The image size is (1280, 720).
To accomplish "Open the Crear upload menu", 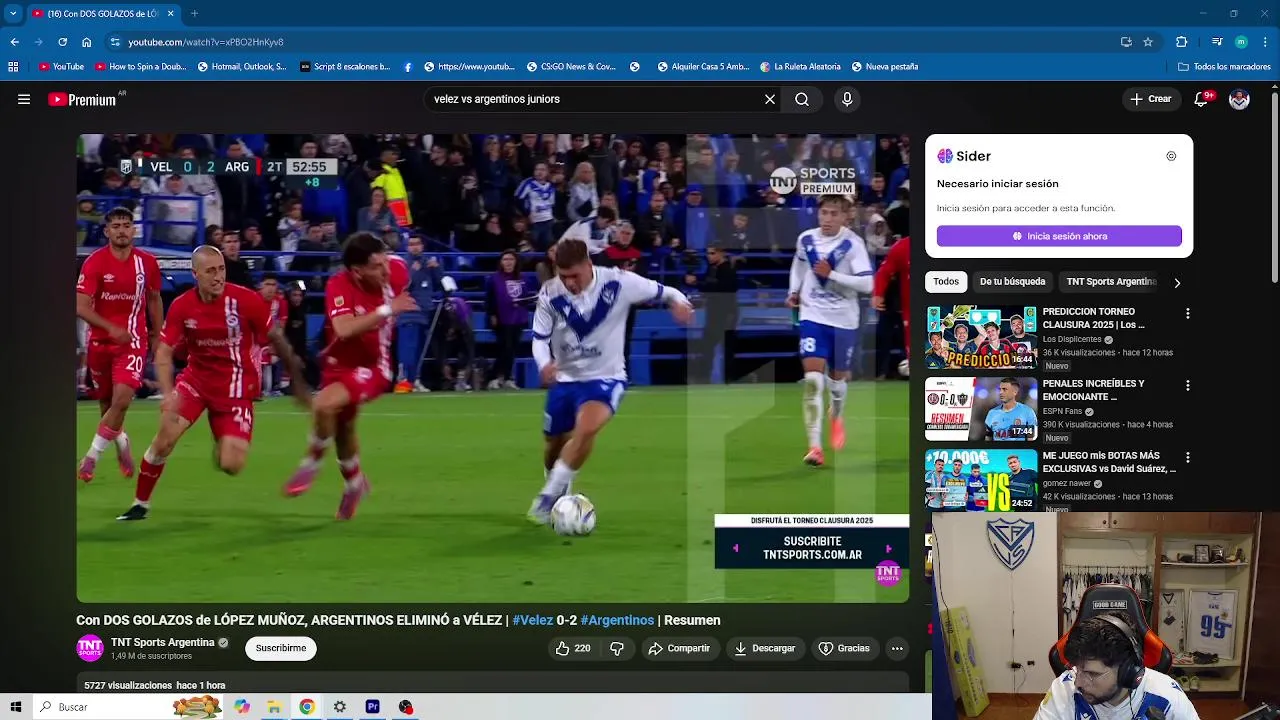I will pos(1151,99).
